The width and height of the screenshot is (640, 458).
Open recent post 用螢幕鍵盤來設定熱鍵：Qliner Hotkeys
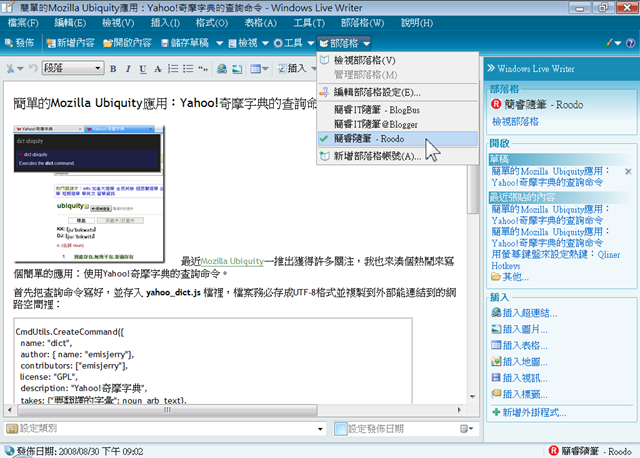tap(556, 260)
